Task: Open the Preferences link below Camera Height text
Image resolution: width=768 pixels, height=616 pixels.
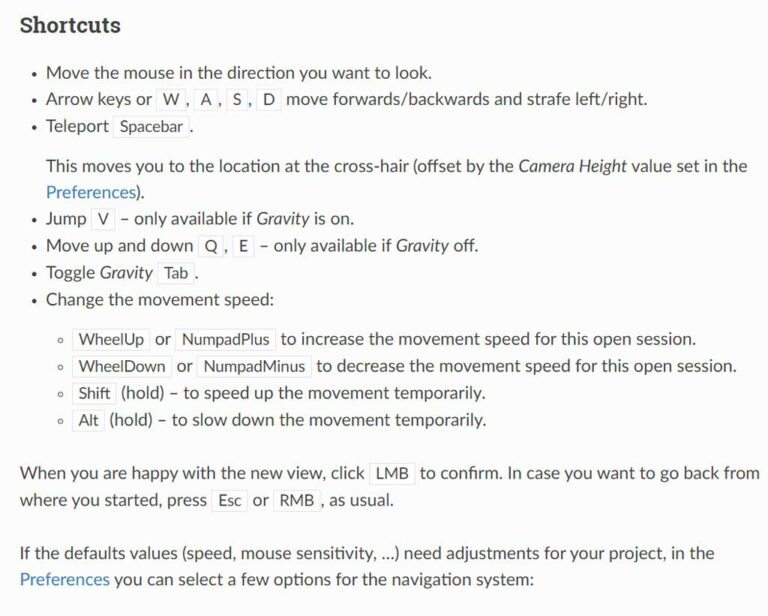Action: [90, 192]
